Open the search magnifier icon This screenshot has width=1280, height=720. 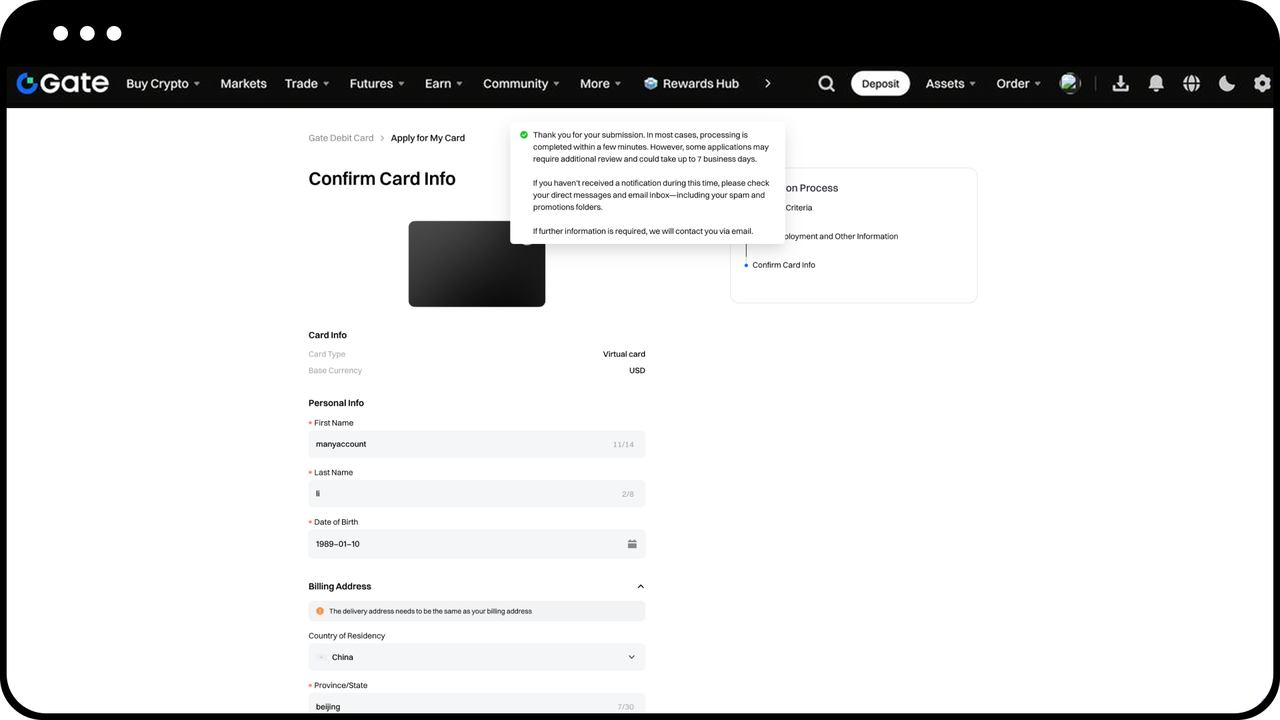point(826,84)
